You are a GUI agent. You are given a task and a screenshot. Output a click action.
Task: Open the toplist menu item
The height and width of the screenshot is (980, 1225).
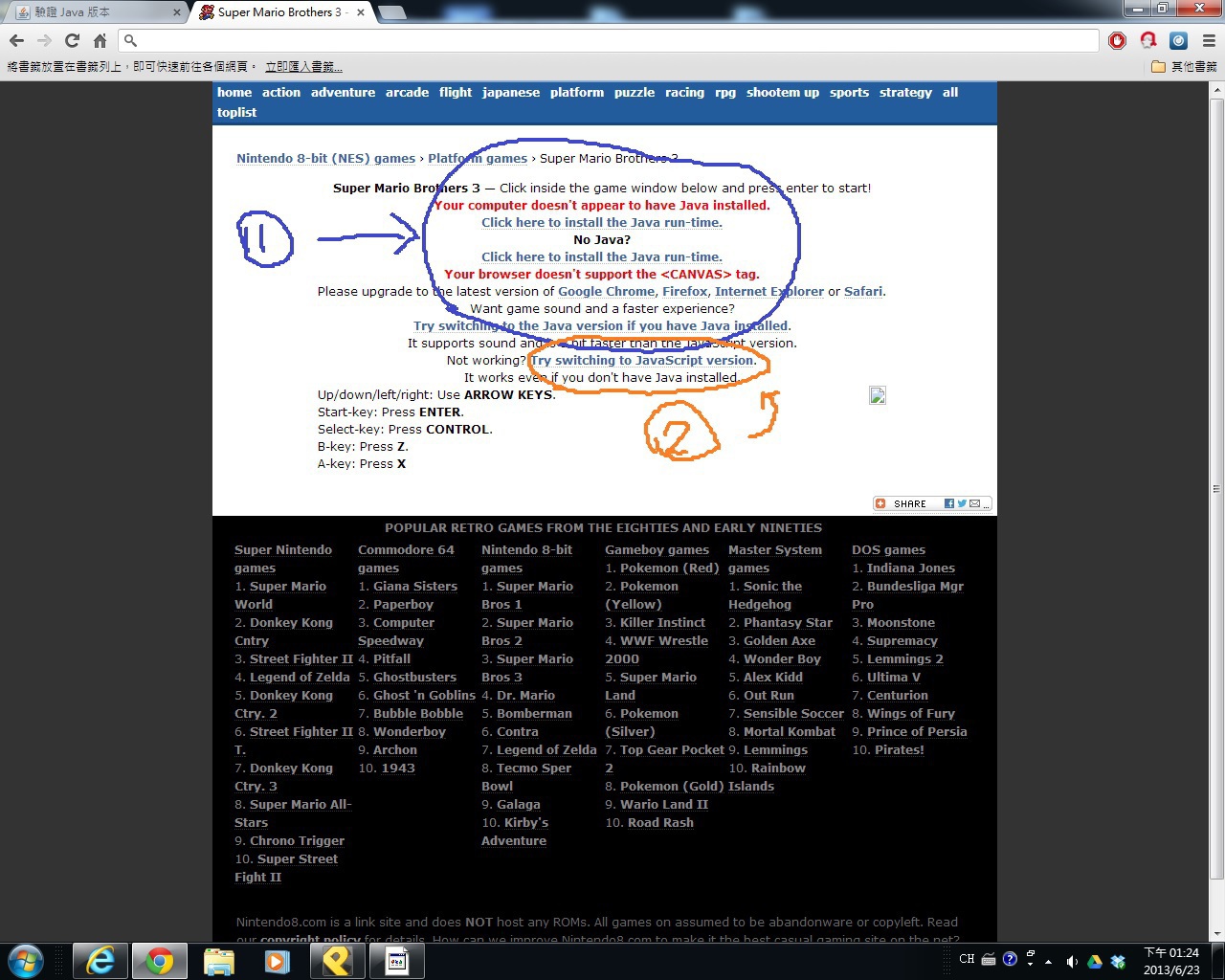(236, 112)
